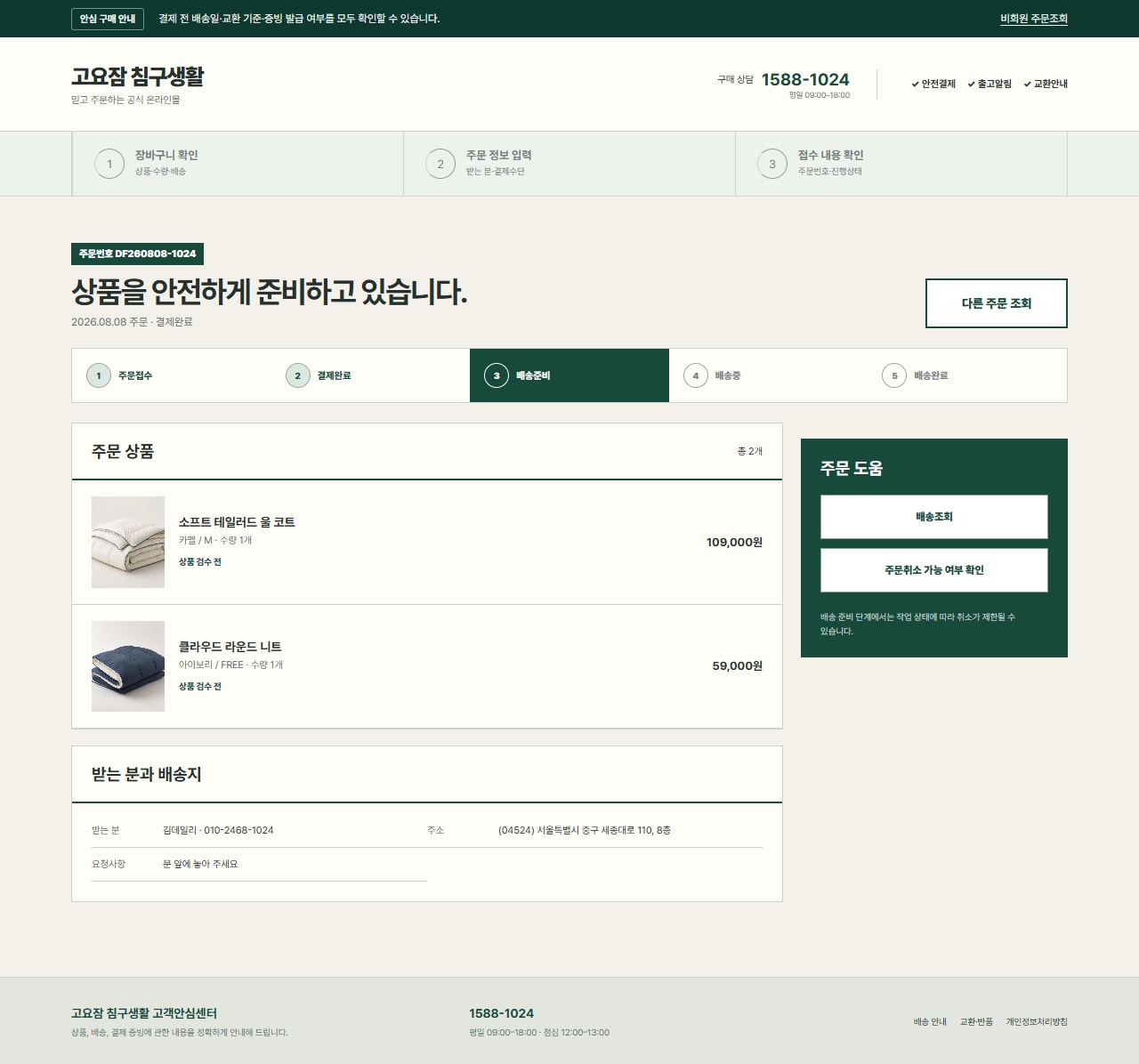Click the 안전결제 checkmark item

[x=933, y=84]
